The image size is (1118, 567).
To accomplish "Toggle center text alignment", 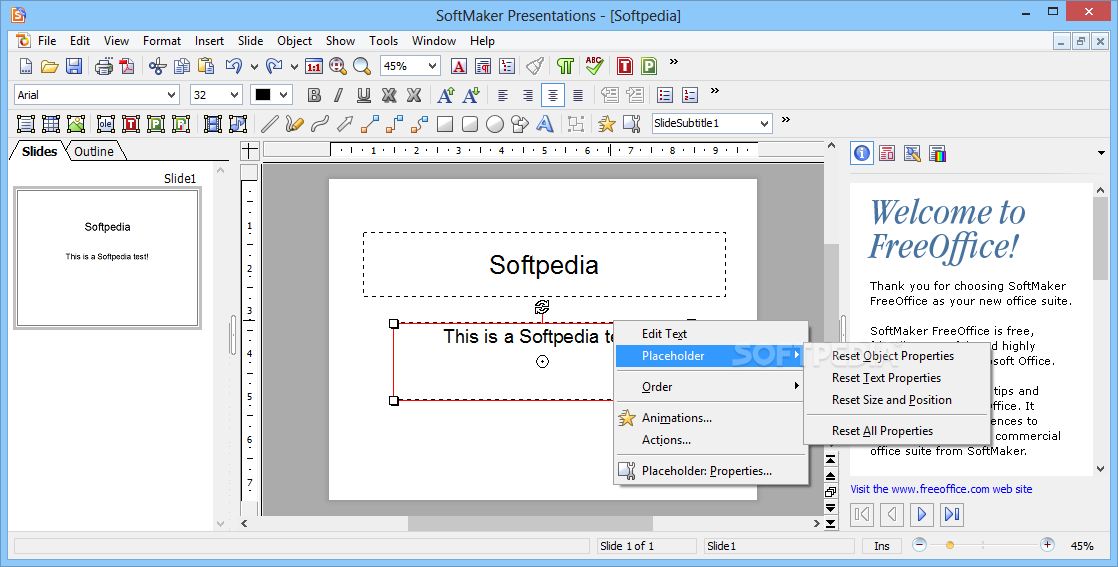I will [x=553, y=95].
